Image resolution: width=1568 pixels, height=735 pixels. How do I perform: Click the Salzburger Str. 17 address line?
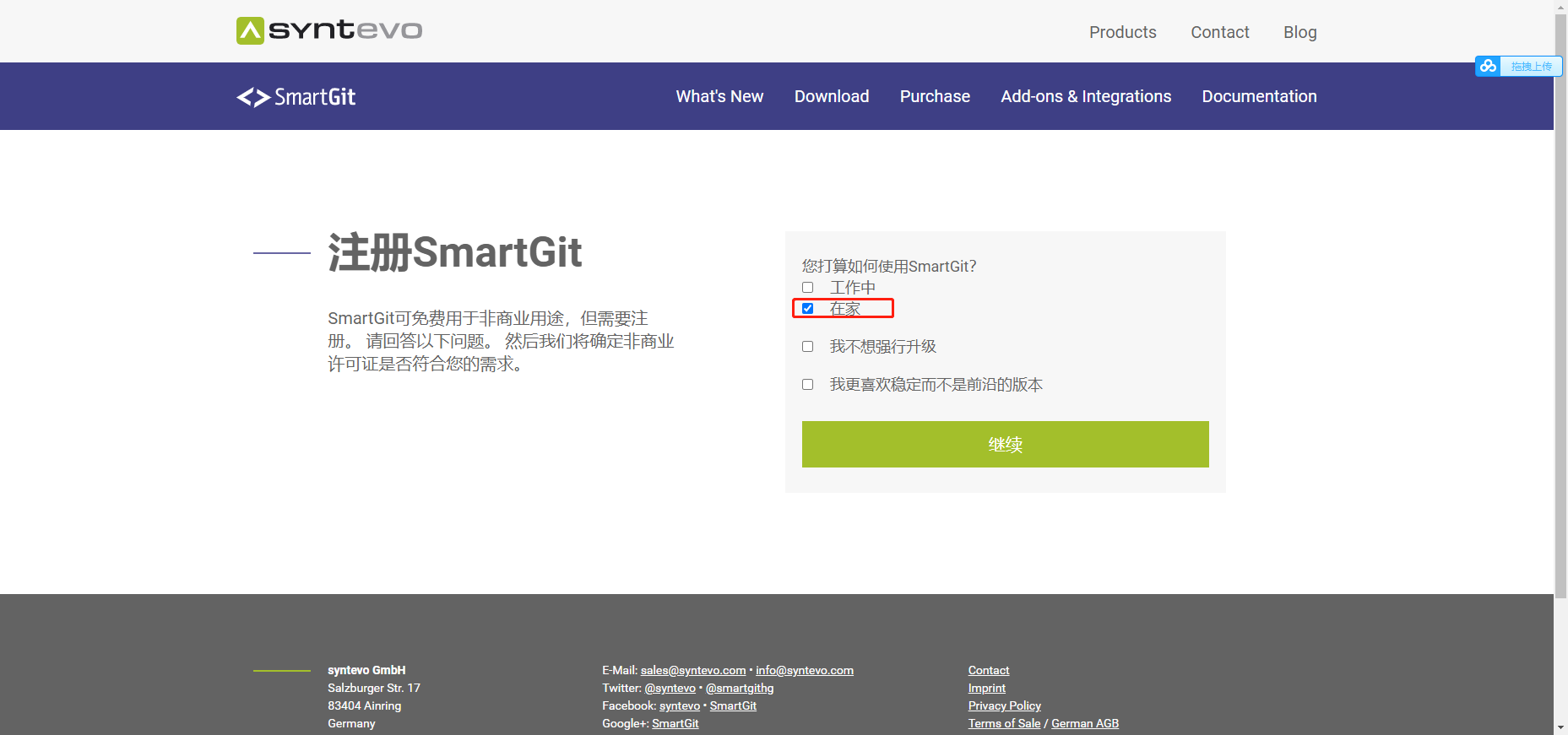[374, 688]
